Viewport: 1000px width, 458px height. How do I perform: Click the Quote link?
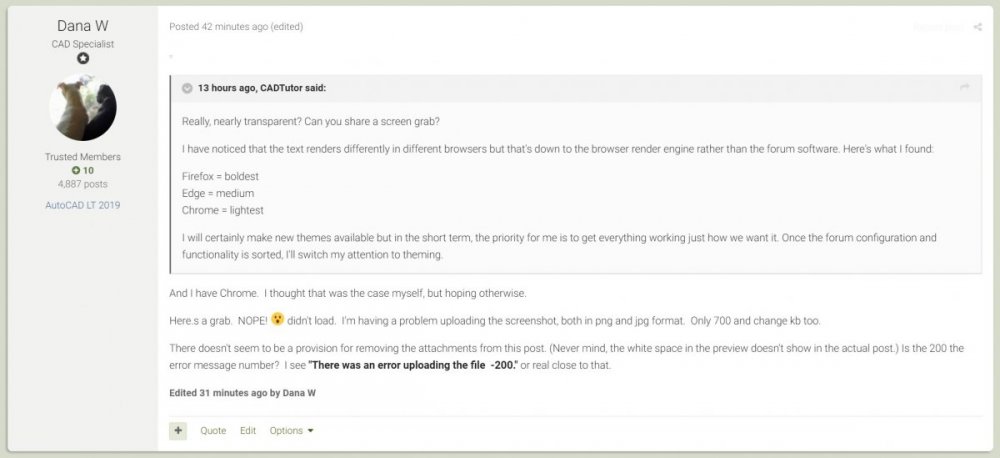pyautogui.click(x=213, y=431)
